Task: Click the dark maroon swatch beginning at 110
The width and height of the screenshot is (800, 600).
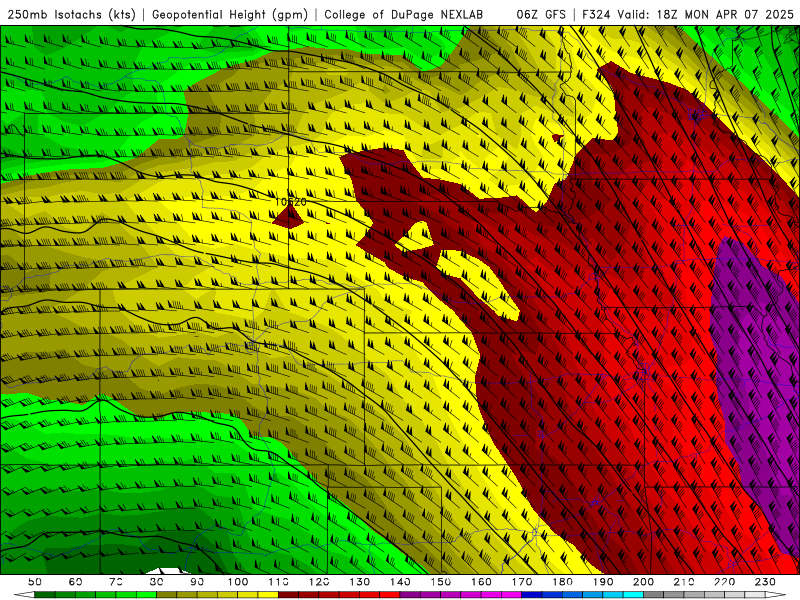Action: coord(288,595)
